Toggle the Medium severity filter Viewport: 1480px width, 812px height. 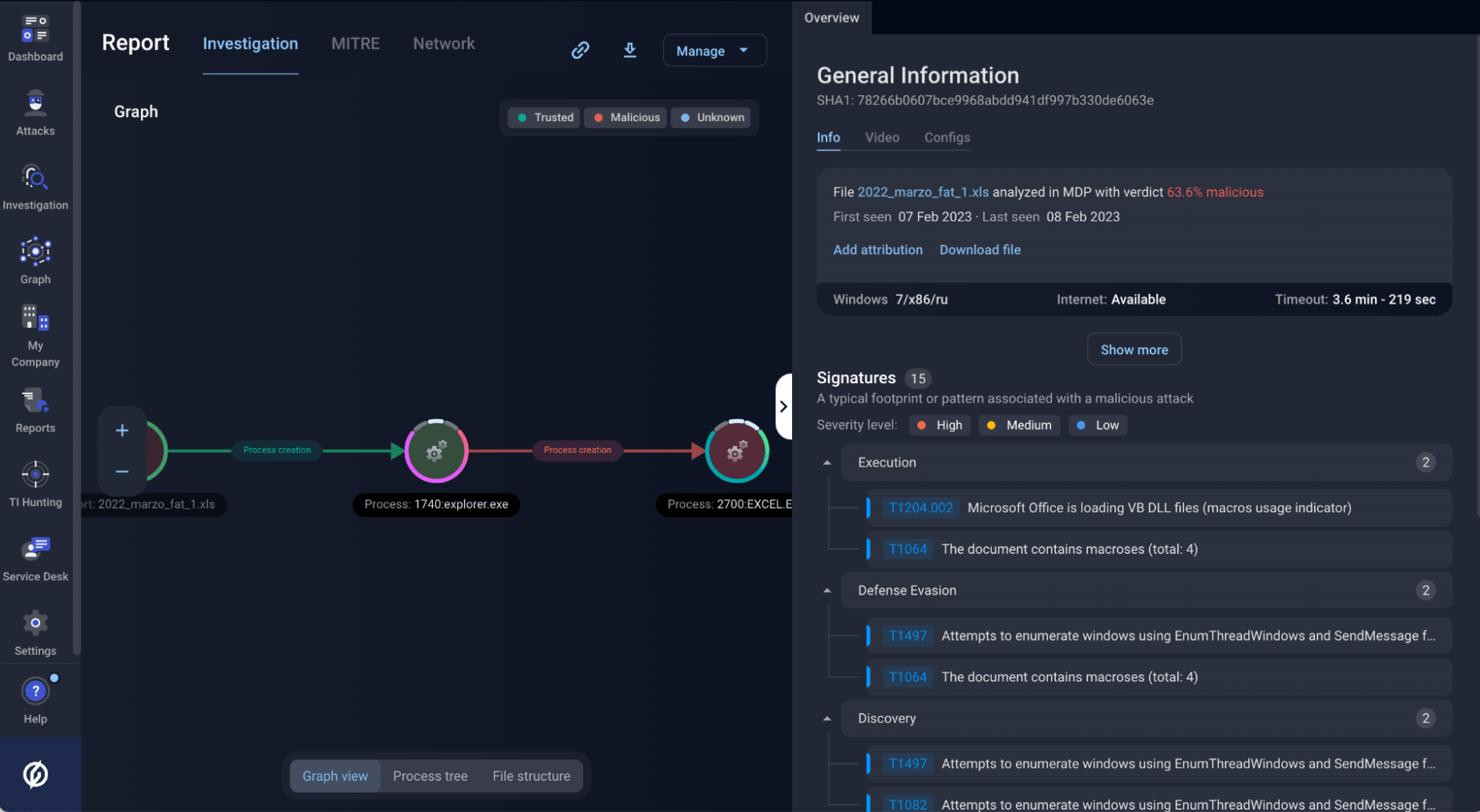tap(1019, 425)
